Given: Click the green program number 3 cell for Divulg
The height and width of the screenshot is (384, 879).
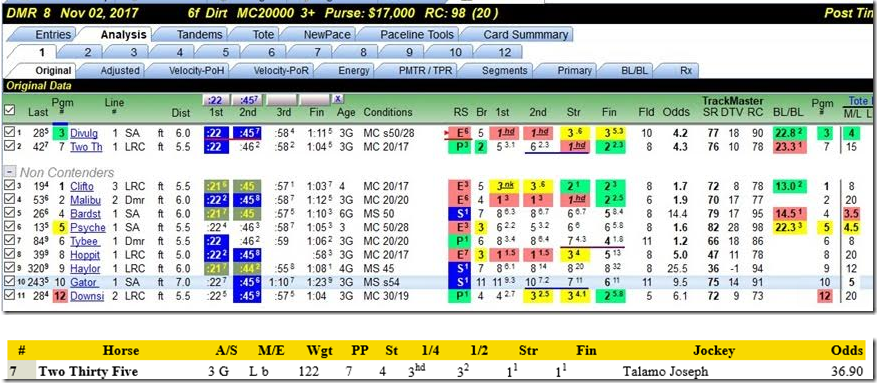Looking at the screenshot, I should pyautogui.click(x=60, y=133).
